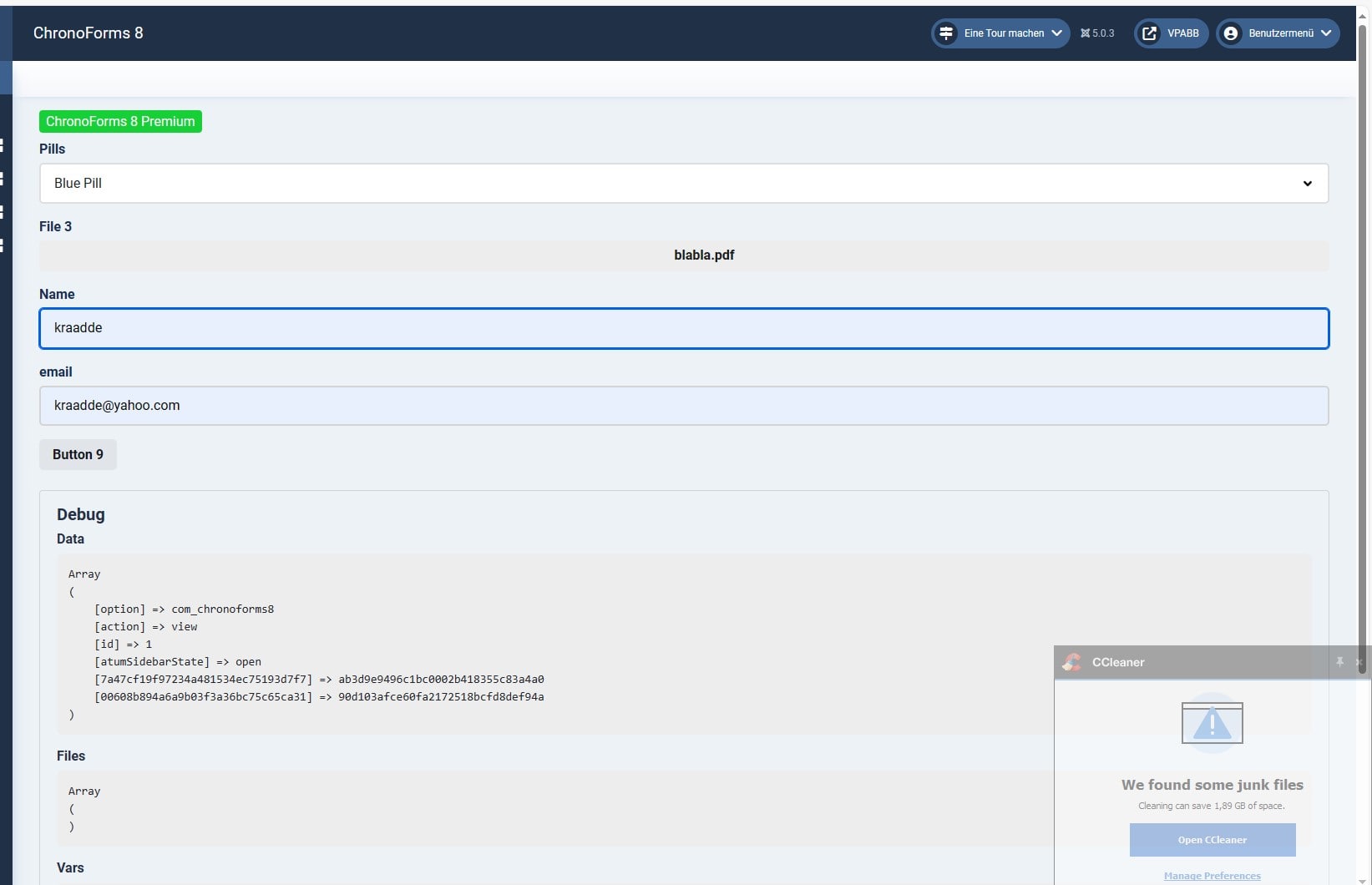Viewport: 1372px width, 885px height.
Task: Open the Benutzermenü dropdown chevron
Action: [1326, 33]
